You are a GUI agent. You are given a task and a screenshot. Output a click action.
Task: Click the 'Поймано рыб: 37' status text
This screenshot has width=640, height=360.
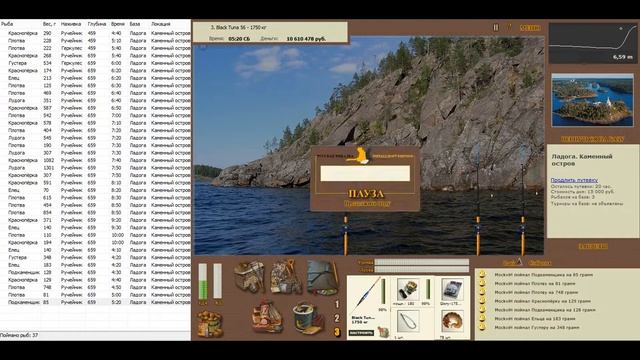click(19, 335)
